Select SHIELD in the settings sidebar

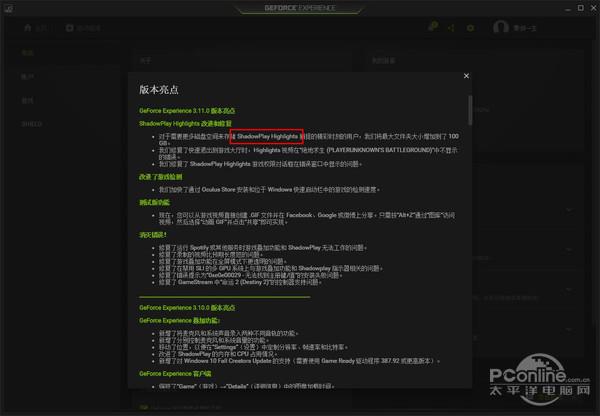[x=33, y=123]
